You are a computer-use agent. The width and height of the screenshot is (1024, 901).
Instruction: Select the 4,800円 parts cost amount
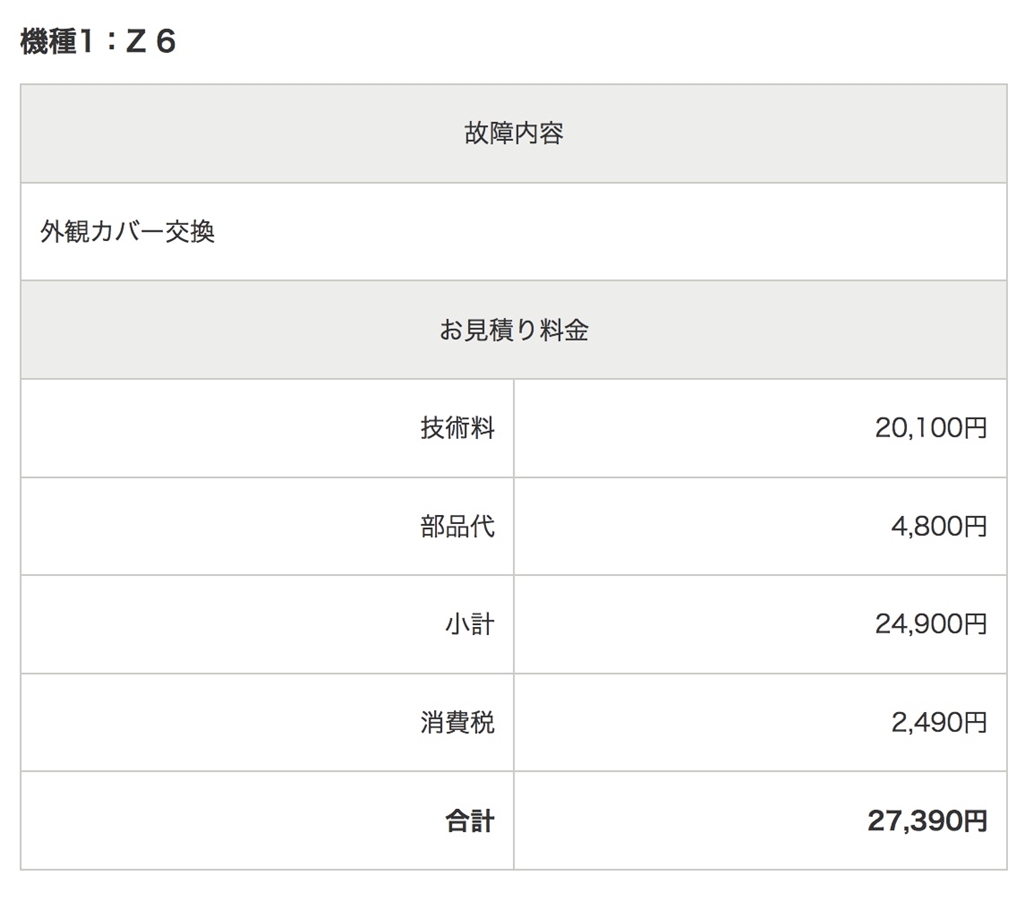coord(939,526)
